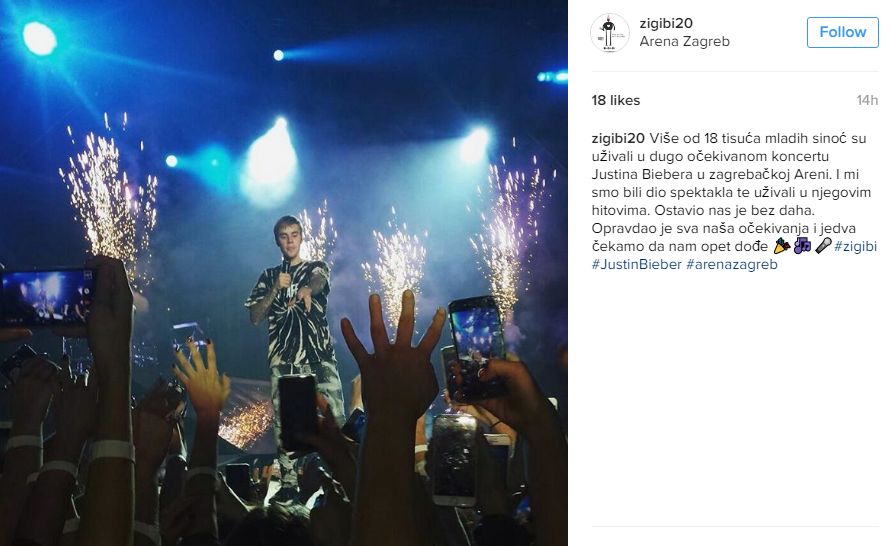The image size is (890, 546).
Task: View the 18 likes list
Action: pyautogui.click(x=615, y=100)
